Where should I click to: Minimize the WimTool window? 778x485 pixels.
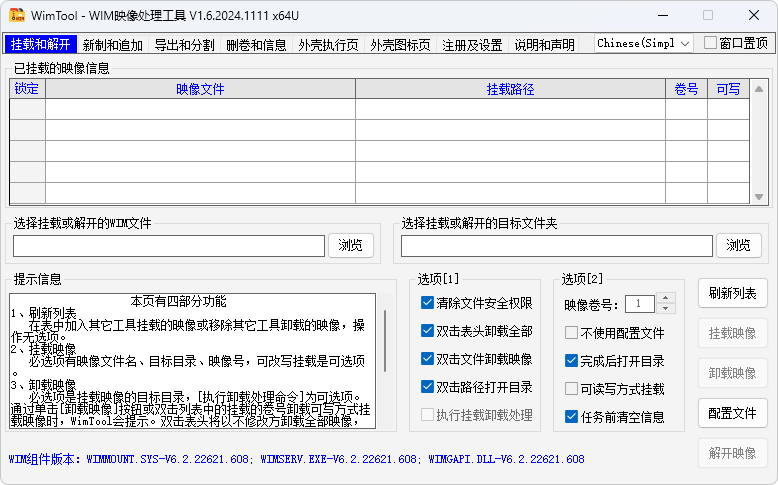(663, 15)
